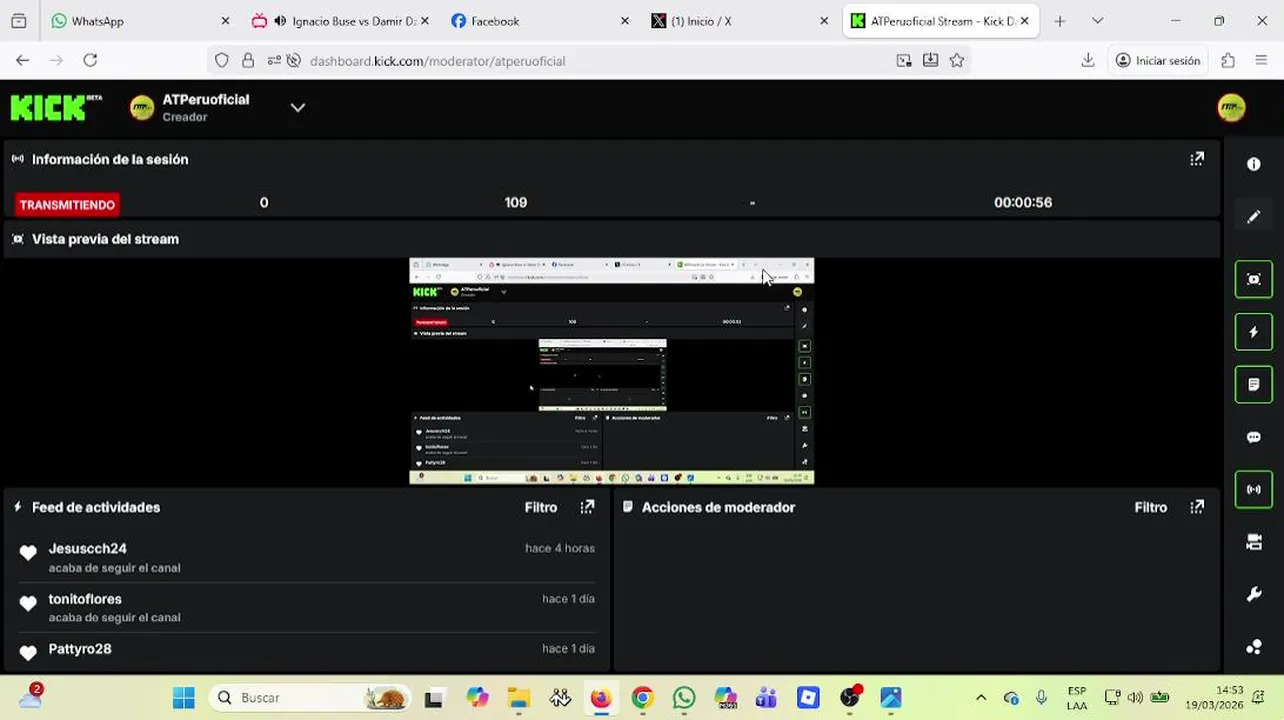The image size is (1284, 720).
Task: Switch to the Ignacio Buse vs Damir tab
Action: [x=340, y=21]
